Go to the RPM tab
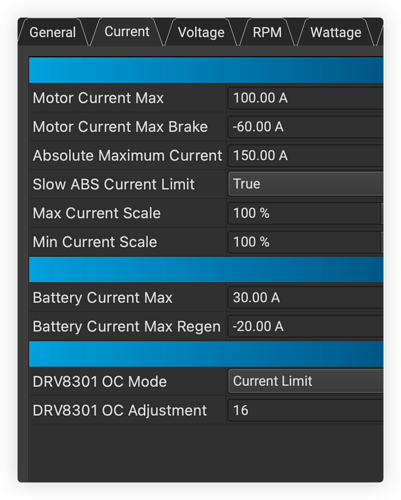The height and width of the screenshot is (500, 401). [x=267, y=33]
